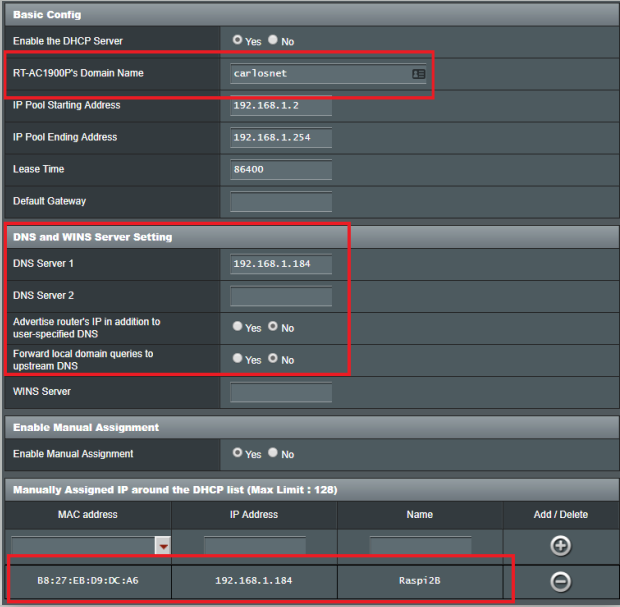Click the 192.168.1.184 IP cell in assignment list
Screen dimensions: 620x607
pyautogui.click(x=254, y=581)
